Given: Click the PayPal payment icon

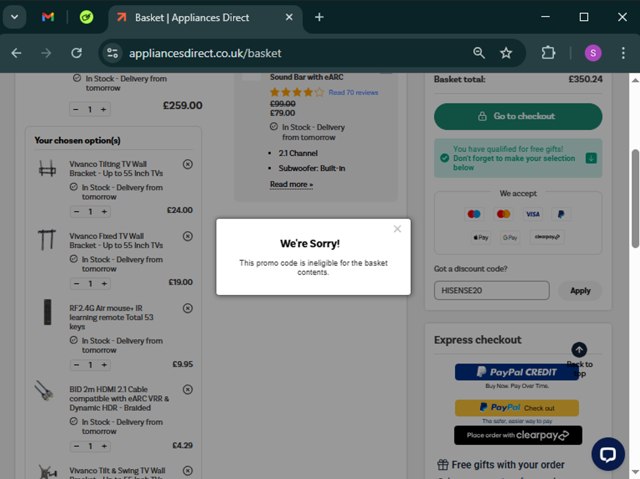Looking at the screenshot, I should pos(561,214).
